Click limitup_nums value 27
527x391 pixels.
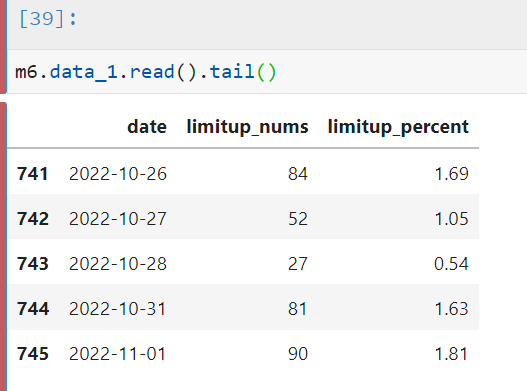[298, 264]
